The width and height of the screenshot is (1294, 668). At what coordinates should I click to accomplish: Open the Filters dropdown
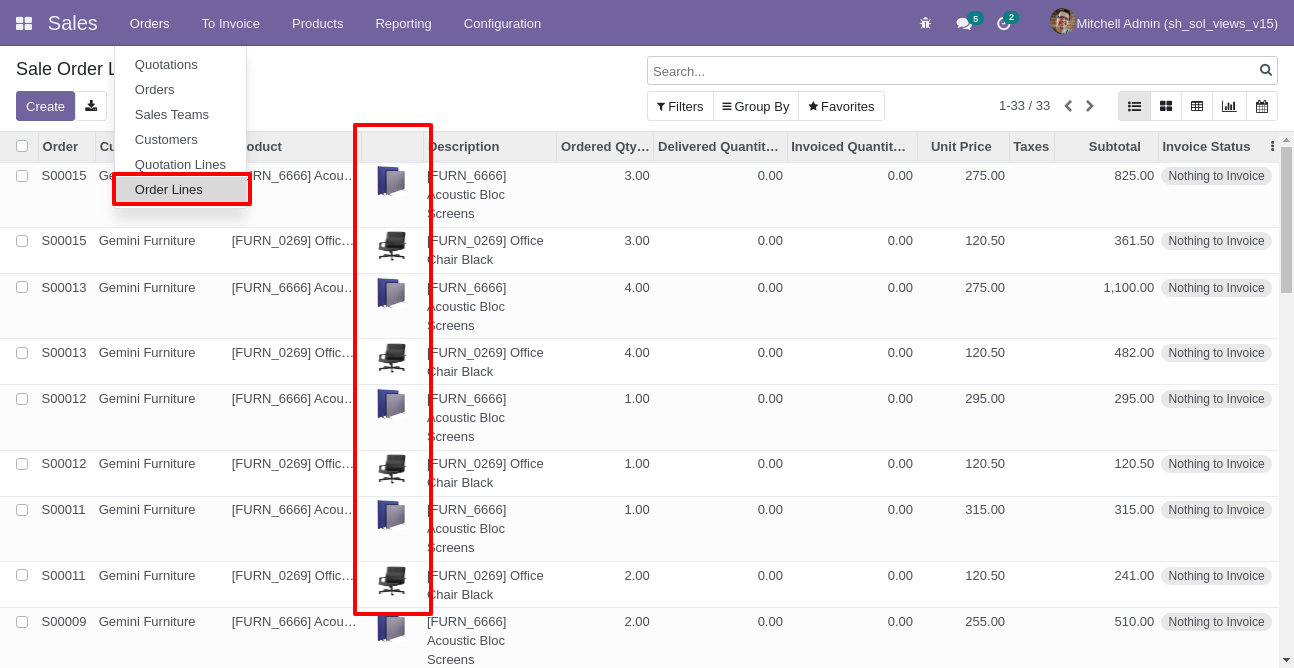tap(680, 106)
